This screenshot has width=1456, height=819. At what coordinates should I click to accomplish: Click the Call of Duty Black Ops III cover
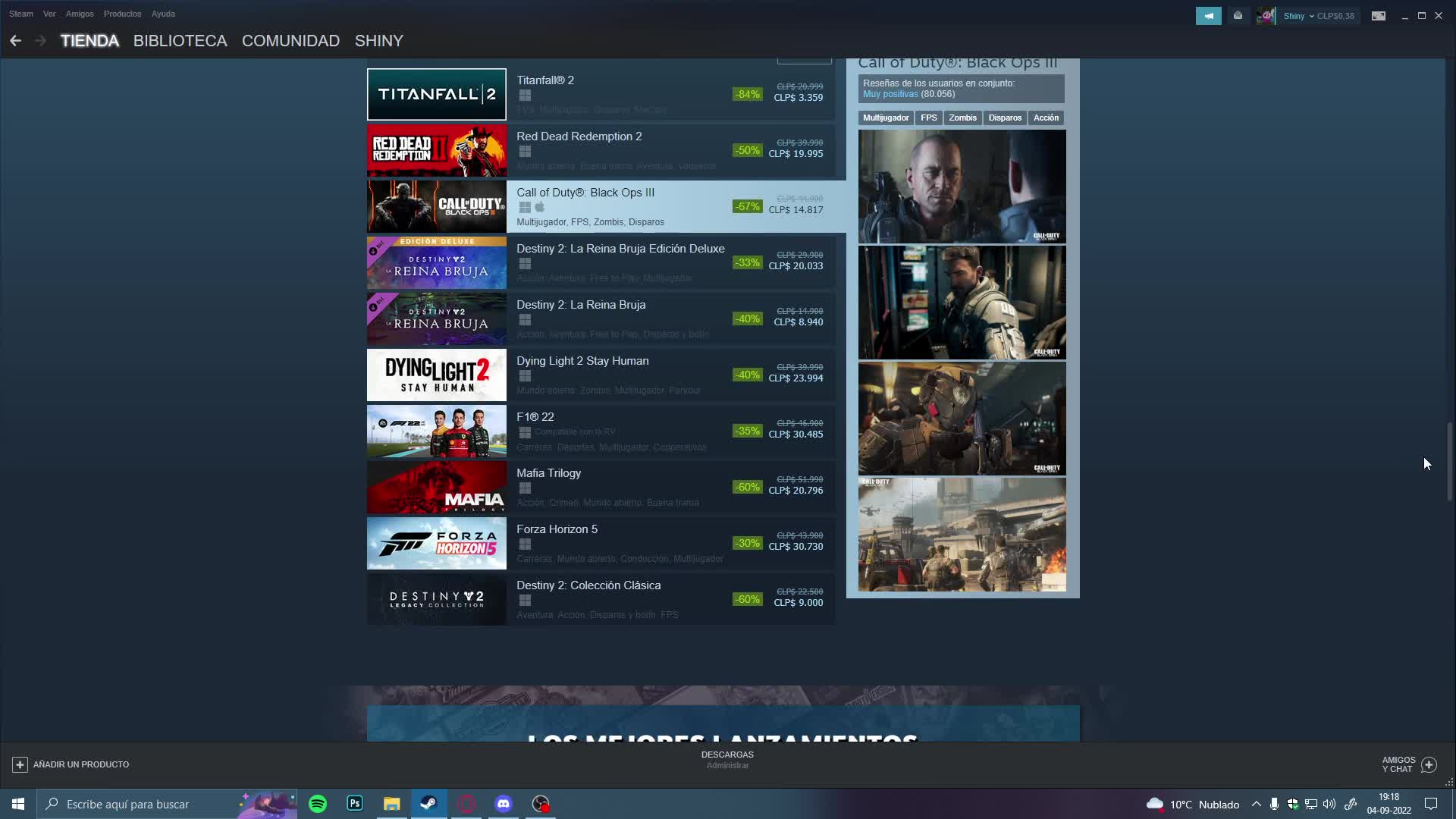(437, 206)
